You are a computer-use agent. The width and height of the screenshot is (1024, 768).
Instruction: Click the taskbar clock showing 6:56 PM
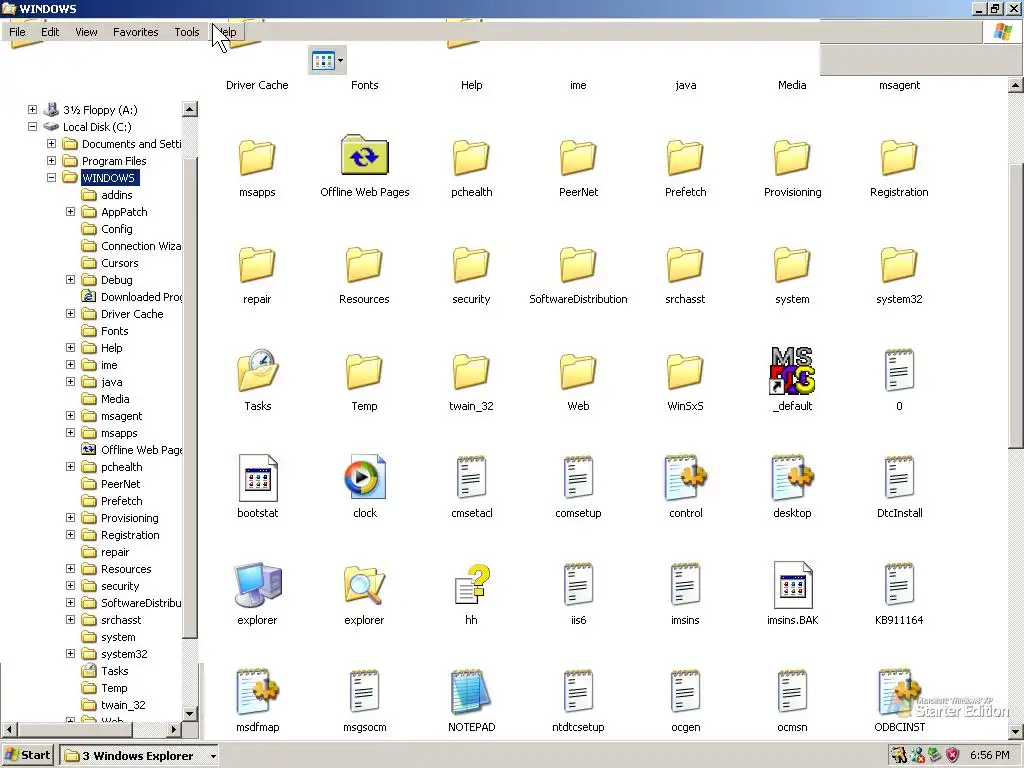[x=989, y=755]
